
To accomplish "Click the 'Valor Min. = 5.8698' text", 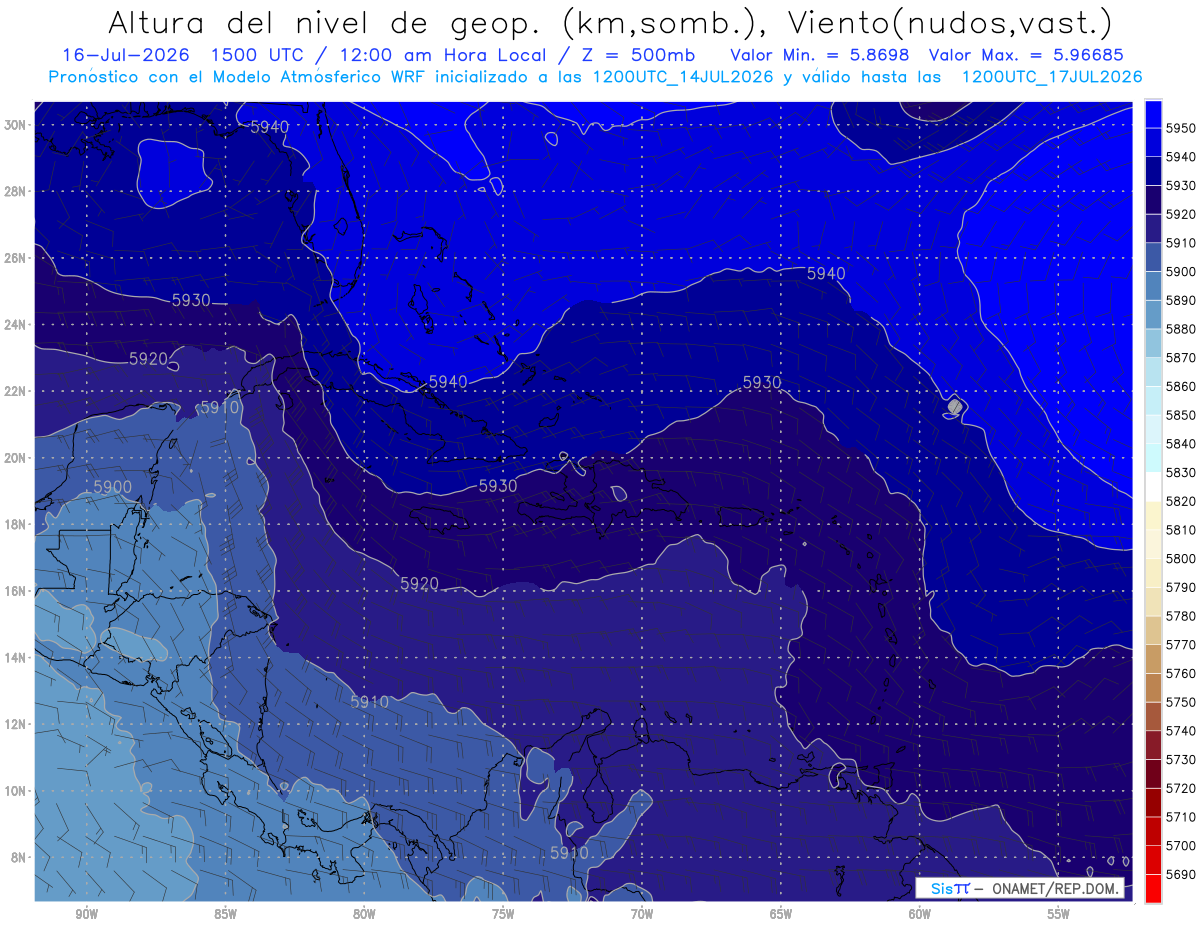I will [x=822, y=55].
